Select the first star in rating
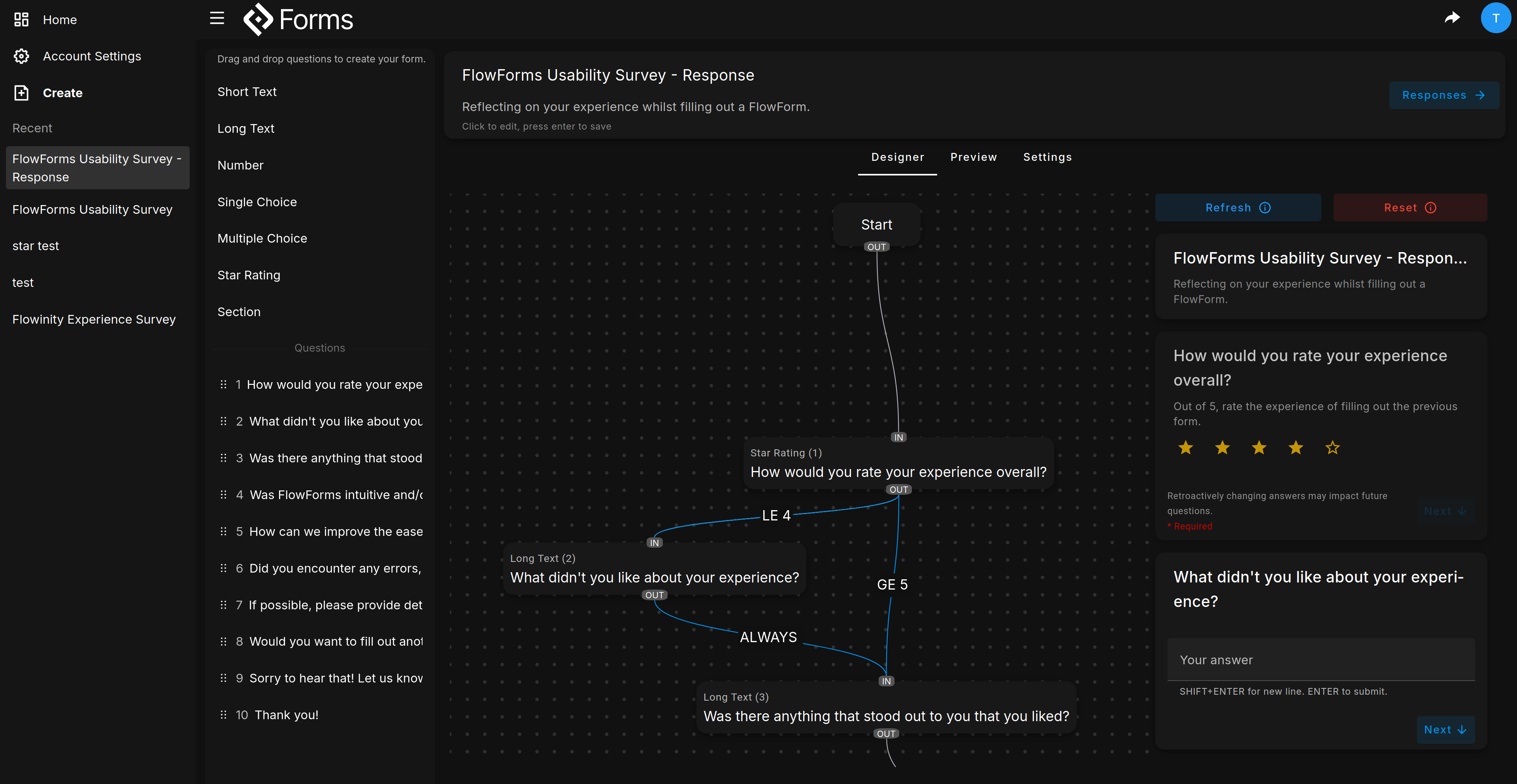This screenshot has height=784, width=1517. point(1185,448)
